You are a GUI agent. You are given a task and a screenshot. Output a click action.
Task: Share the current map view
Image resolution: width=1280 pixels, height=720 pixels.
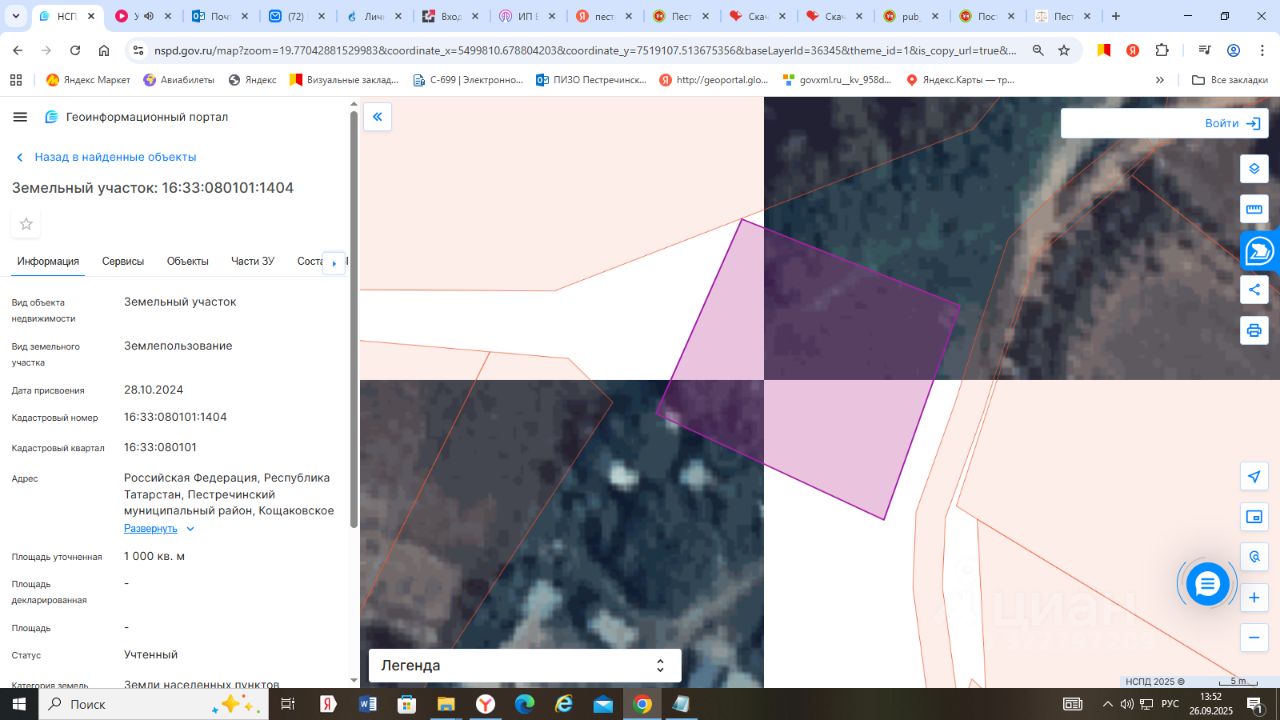point(1254,290)
